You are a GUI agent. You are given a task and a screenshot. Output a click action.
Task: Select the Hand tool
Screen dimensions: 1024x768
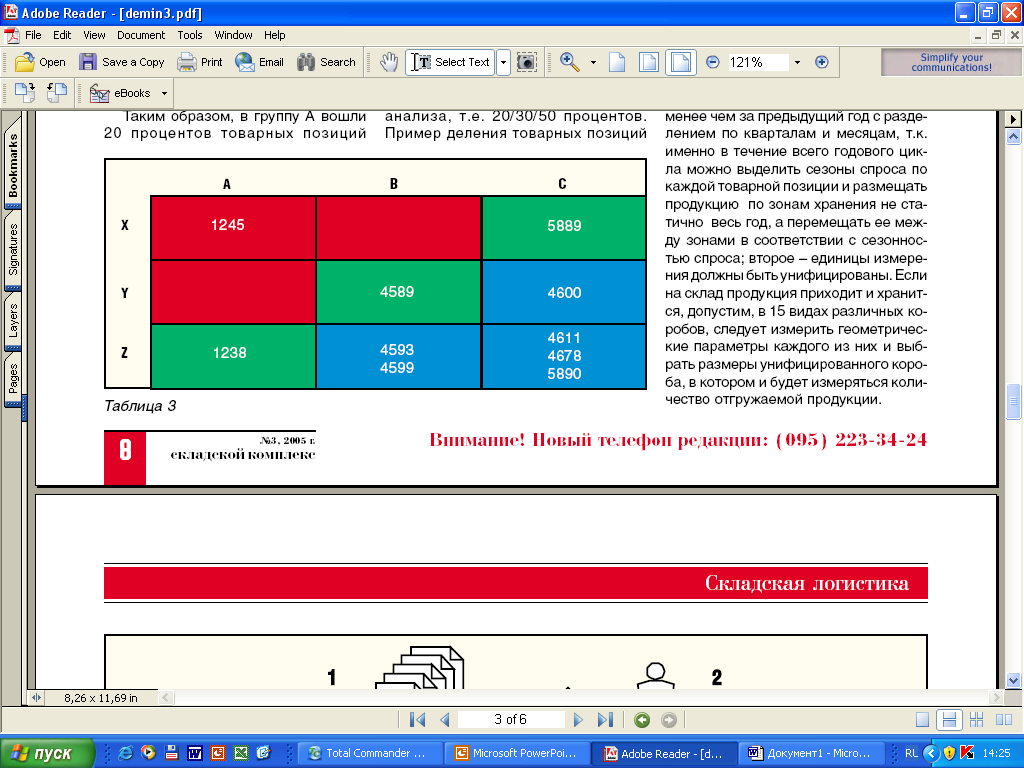point(389,62)
